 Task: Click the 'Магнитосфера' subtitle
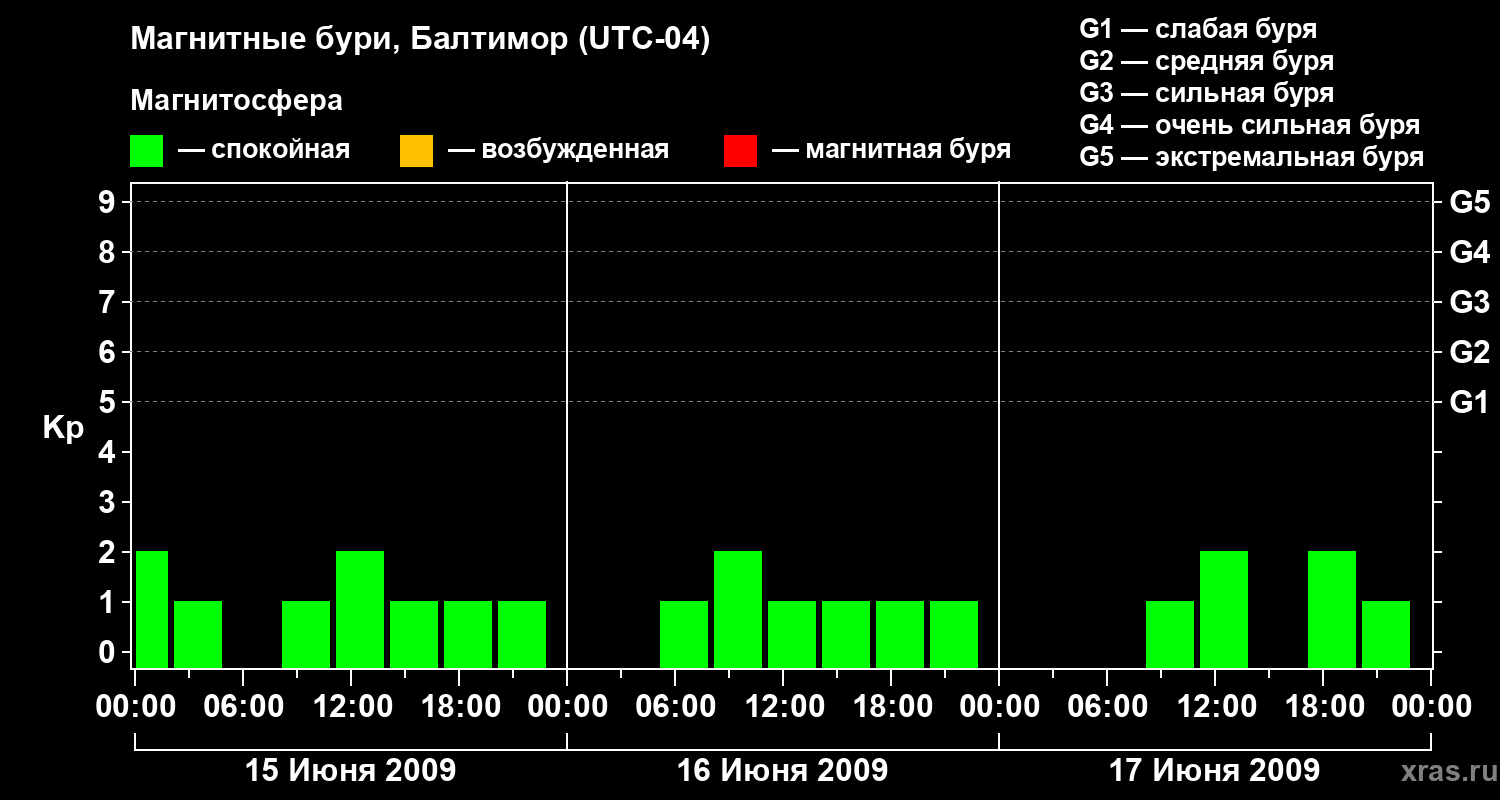237,101
